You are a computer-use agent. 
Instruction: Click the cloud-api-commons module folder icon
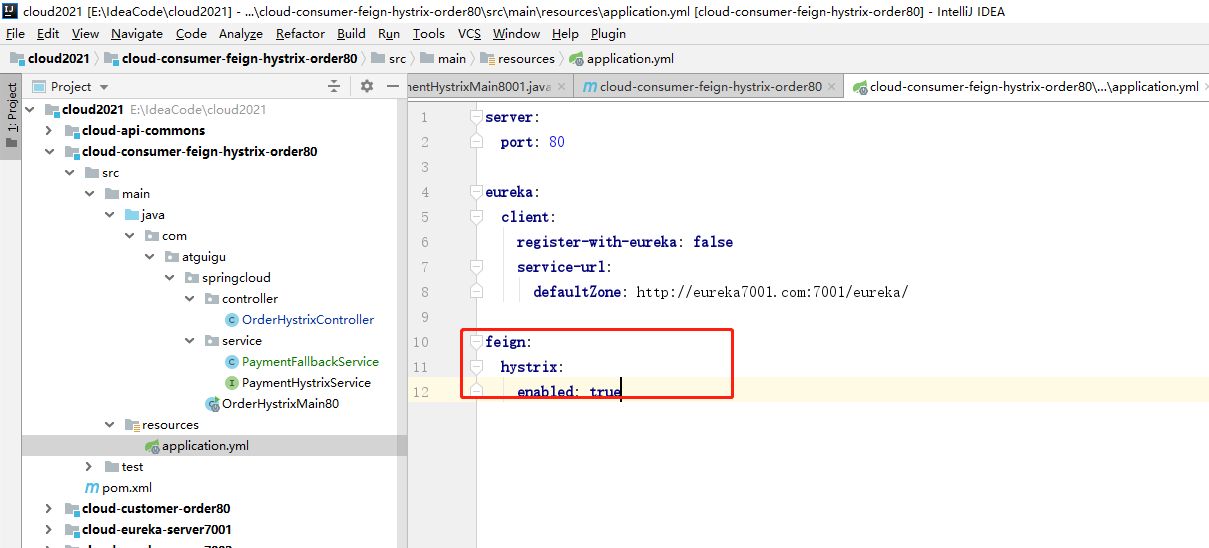click(x=72, y=131)
